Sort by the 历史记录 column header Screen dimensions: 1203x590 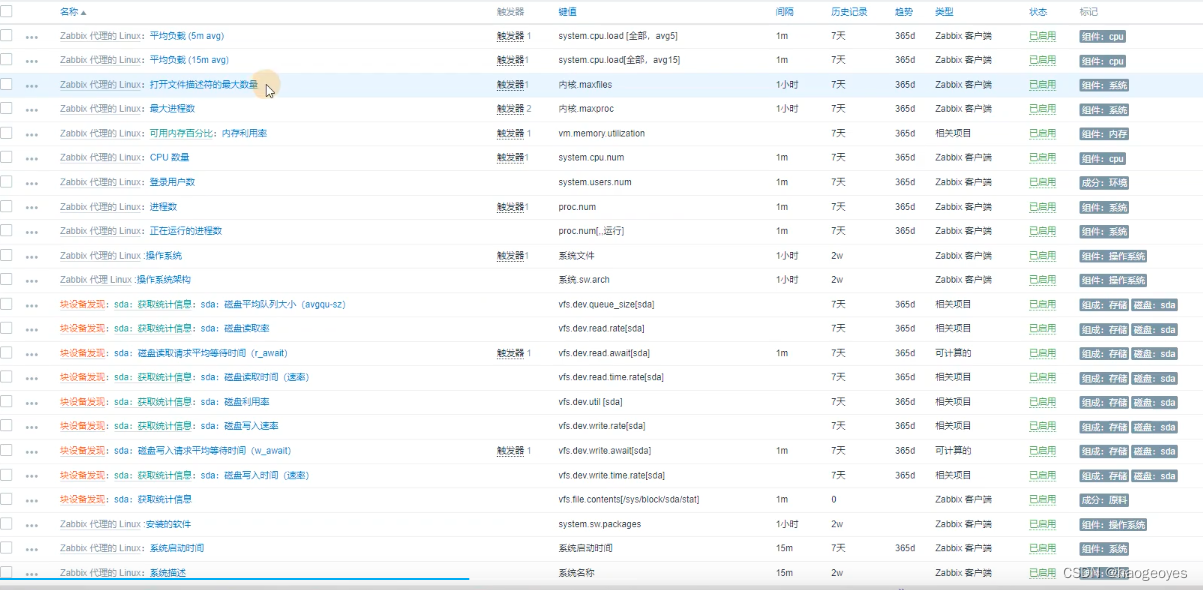point(849,12)
